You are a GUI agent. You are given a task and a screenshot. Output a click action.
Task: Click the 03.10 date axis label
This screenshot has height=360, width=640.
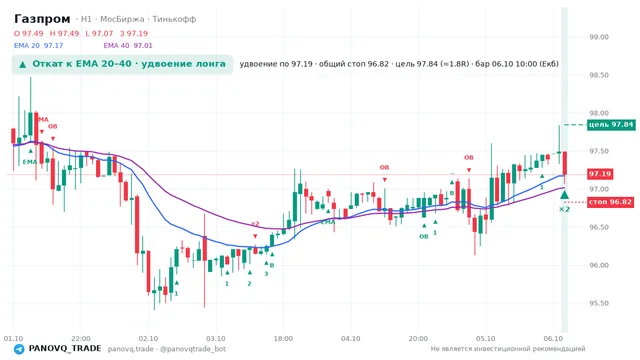click(216, 338)
